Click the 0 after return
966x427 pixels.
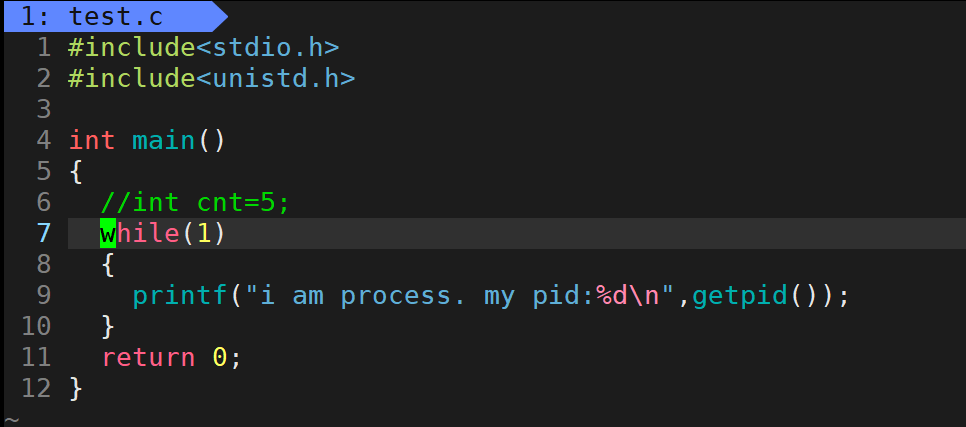pos(219,357)
